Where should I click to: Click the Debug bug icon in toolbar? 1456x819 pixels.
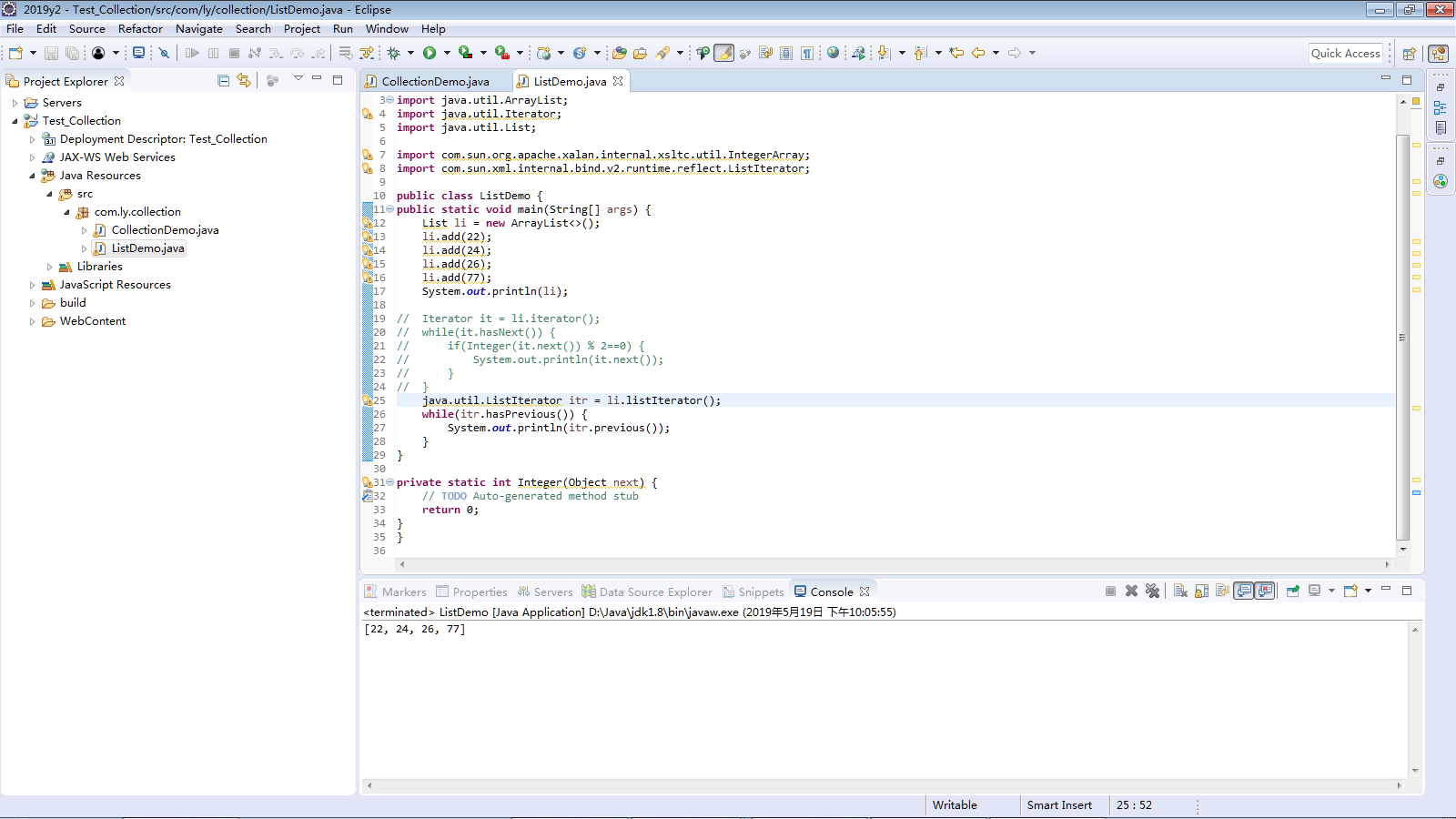click(x=394, y=53)
